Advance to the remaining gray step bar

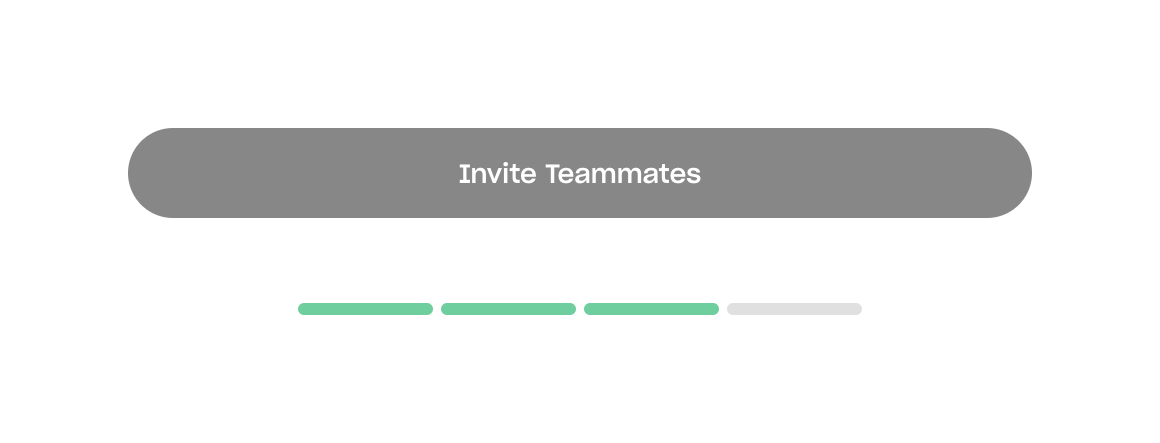tap(794, 309)
